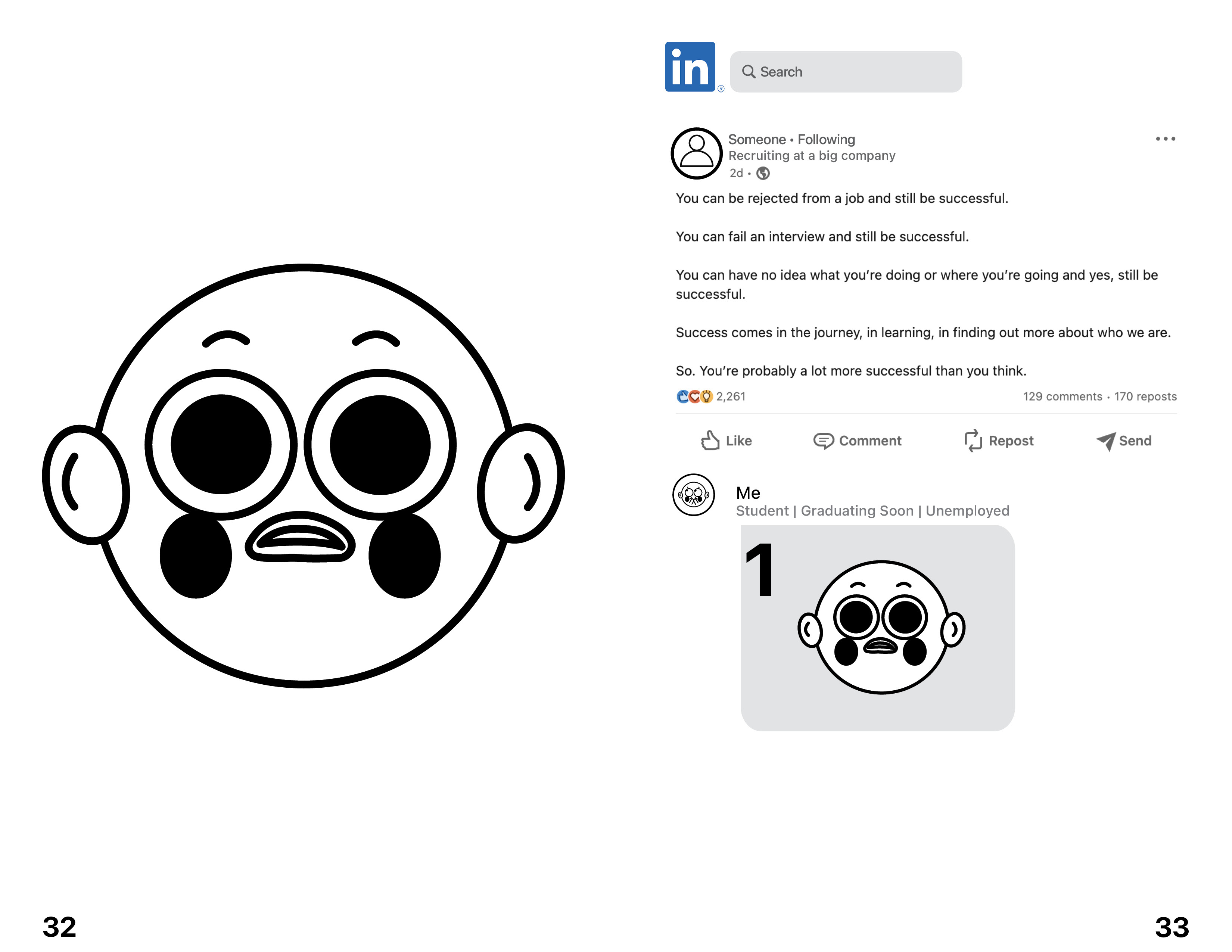
Task: Click the Me commenter avatar
Action: [x=693, y=495]
